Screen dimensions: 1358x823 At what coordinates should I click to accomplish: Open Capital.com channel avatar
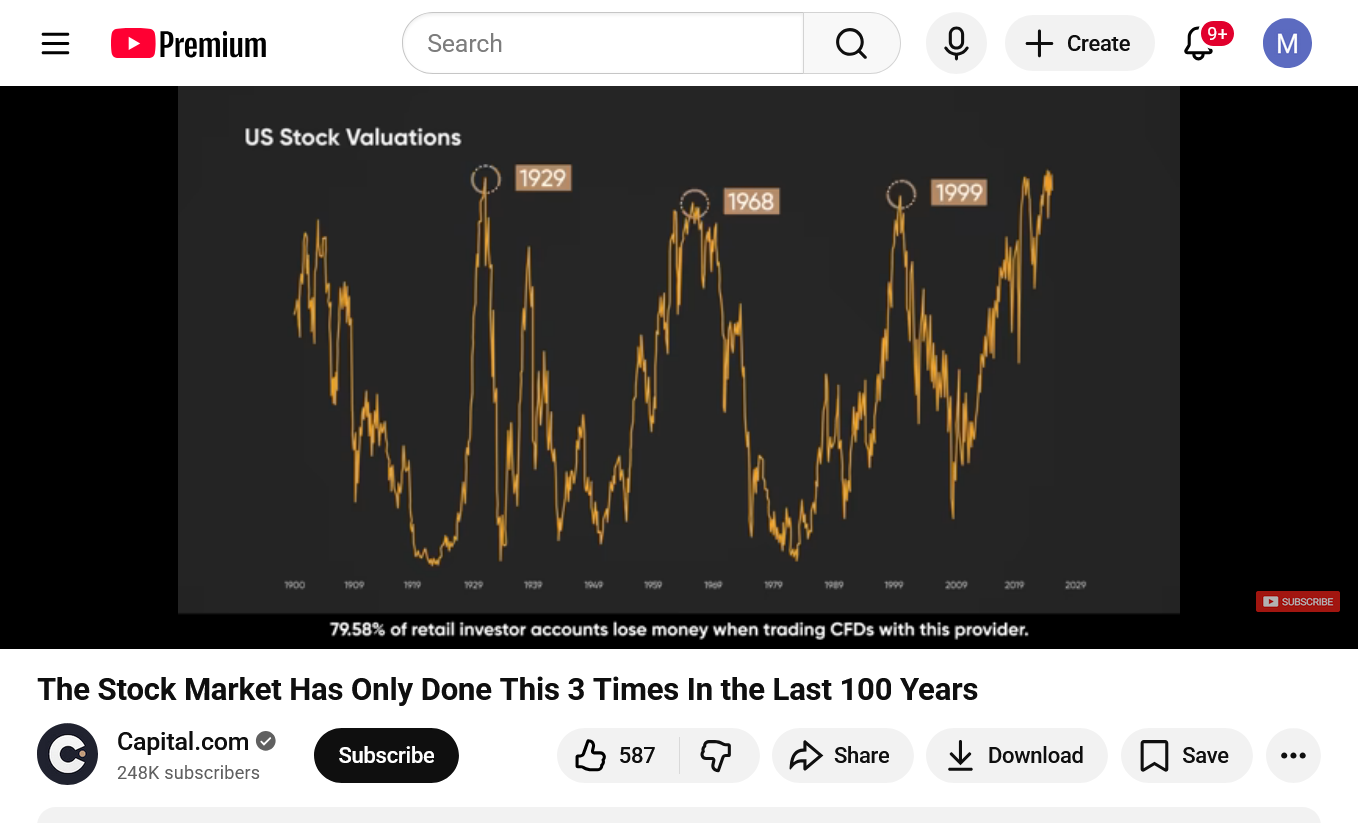pyautogui.click(x=68, y=754)
